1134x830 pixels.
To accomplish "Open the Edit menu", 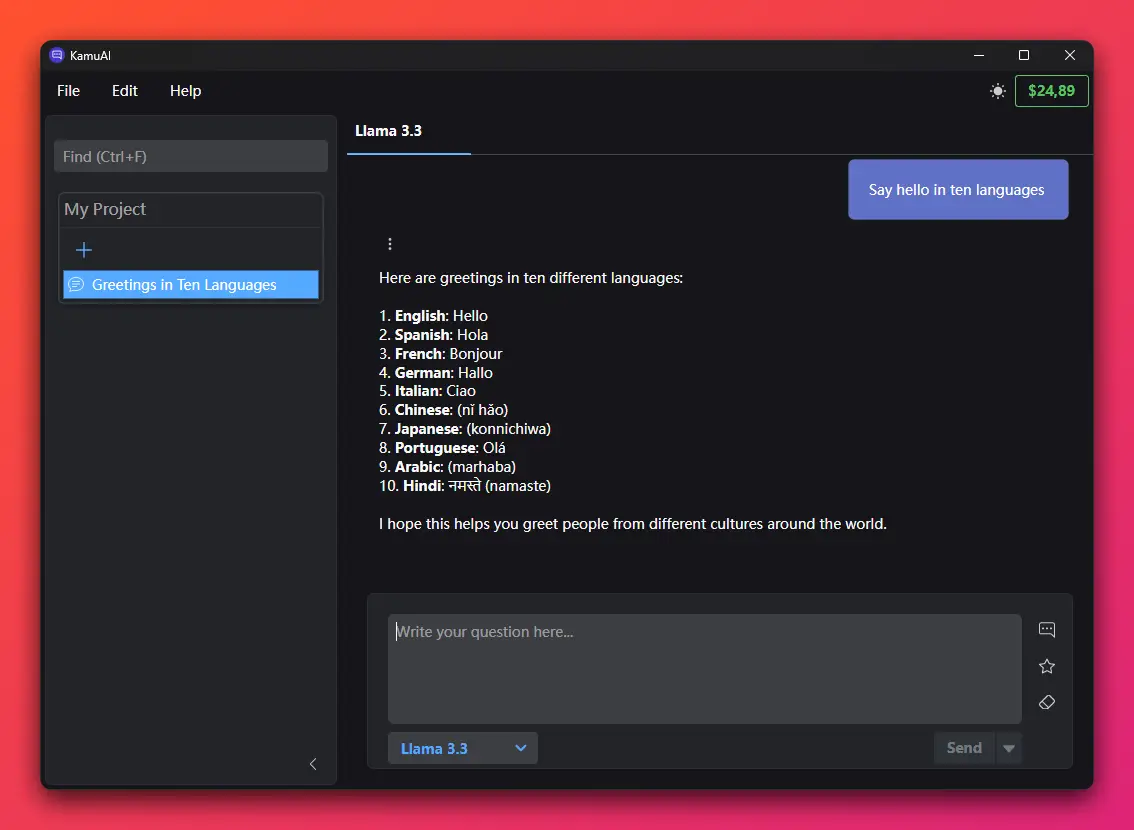I will coord(124,91).
